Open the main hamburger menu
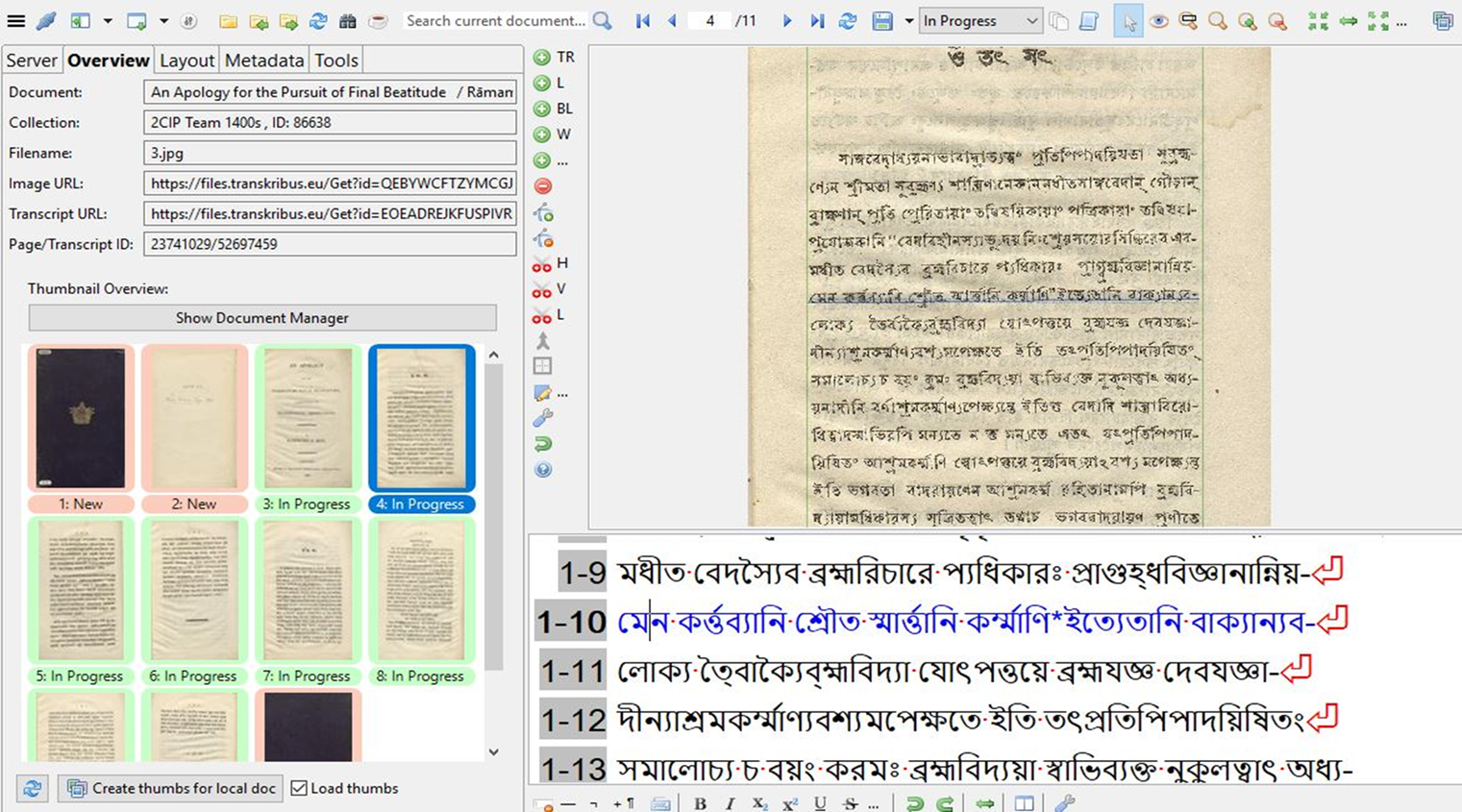 16,20
